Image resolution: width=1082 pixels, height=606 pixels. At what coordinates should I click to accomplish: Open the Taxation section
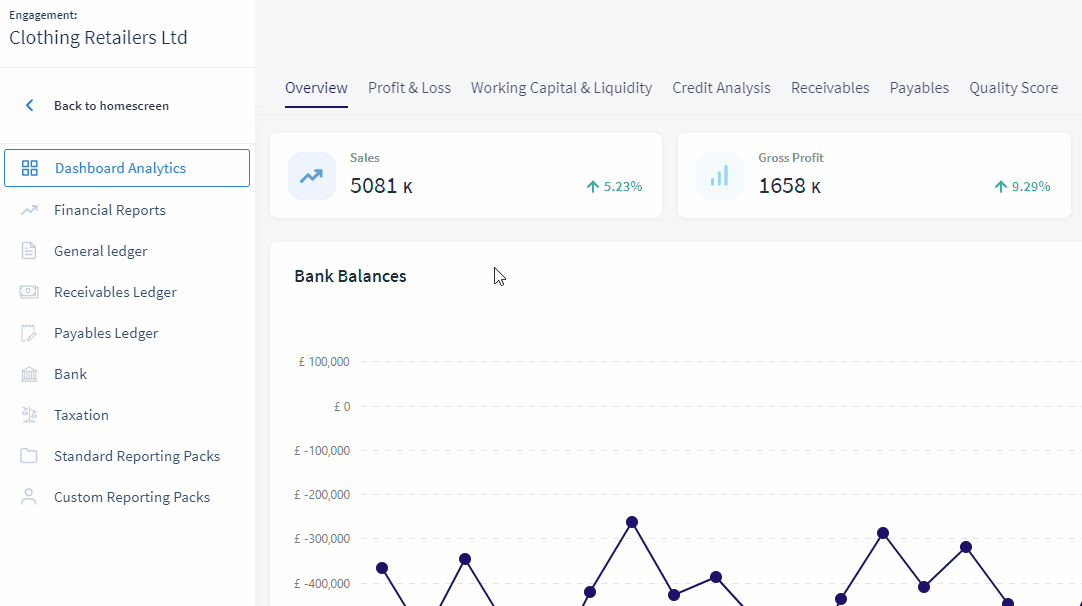(x=81, y=415)
